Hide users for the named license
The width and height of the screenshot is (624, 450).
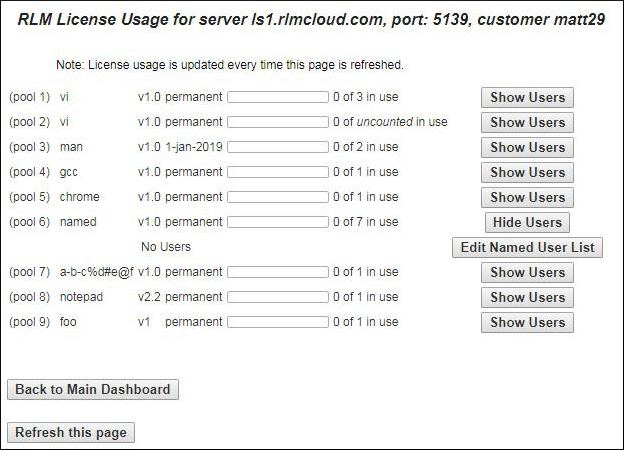click(527, 222)
